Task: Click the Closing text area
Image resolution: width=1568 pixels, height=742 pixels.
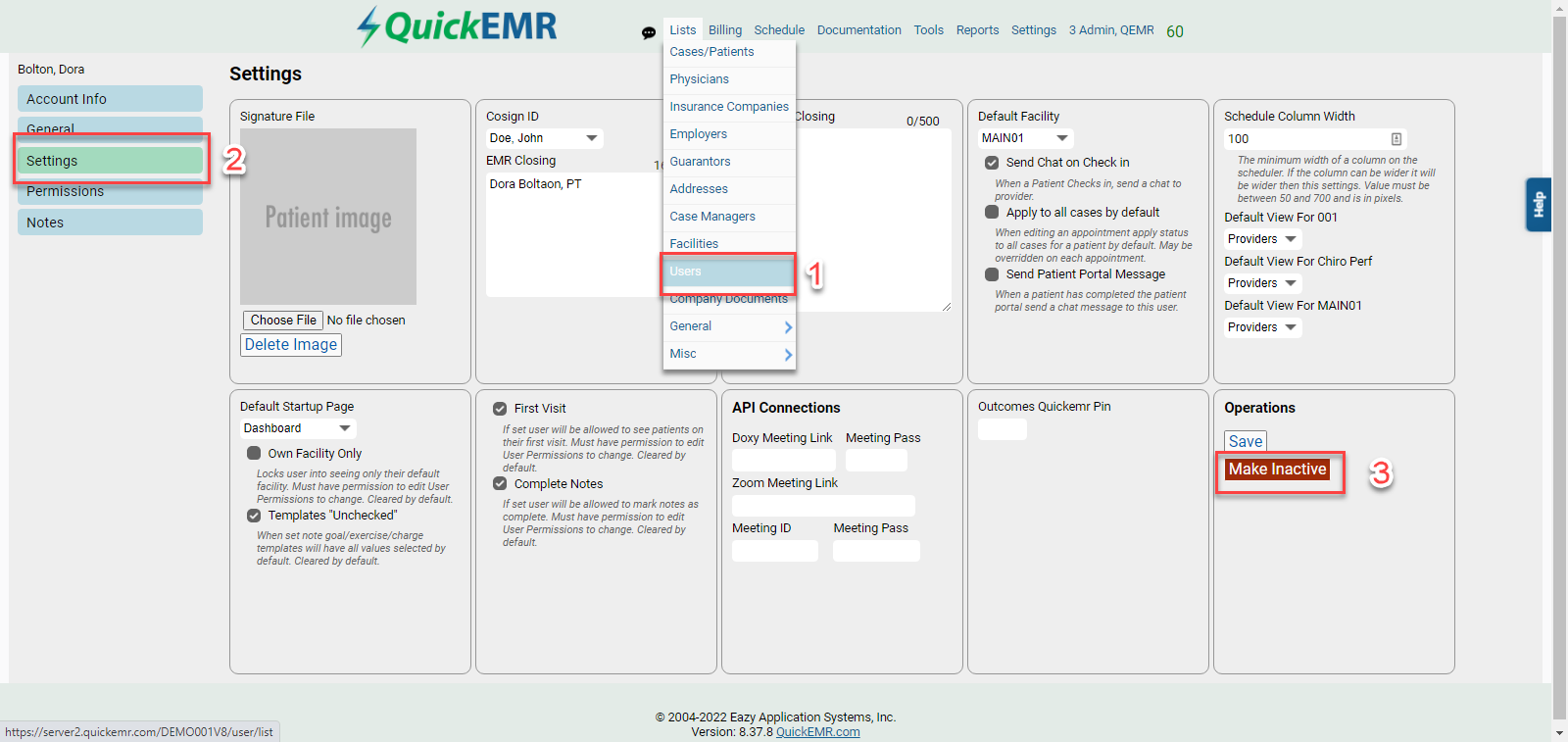Action: click(872, 221)
